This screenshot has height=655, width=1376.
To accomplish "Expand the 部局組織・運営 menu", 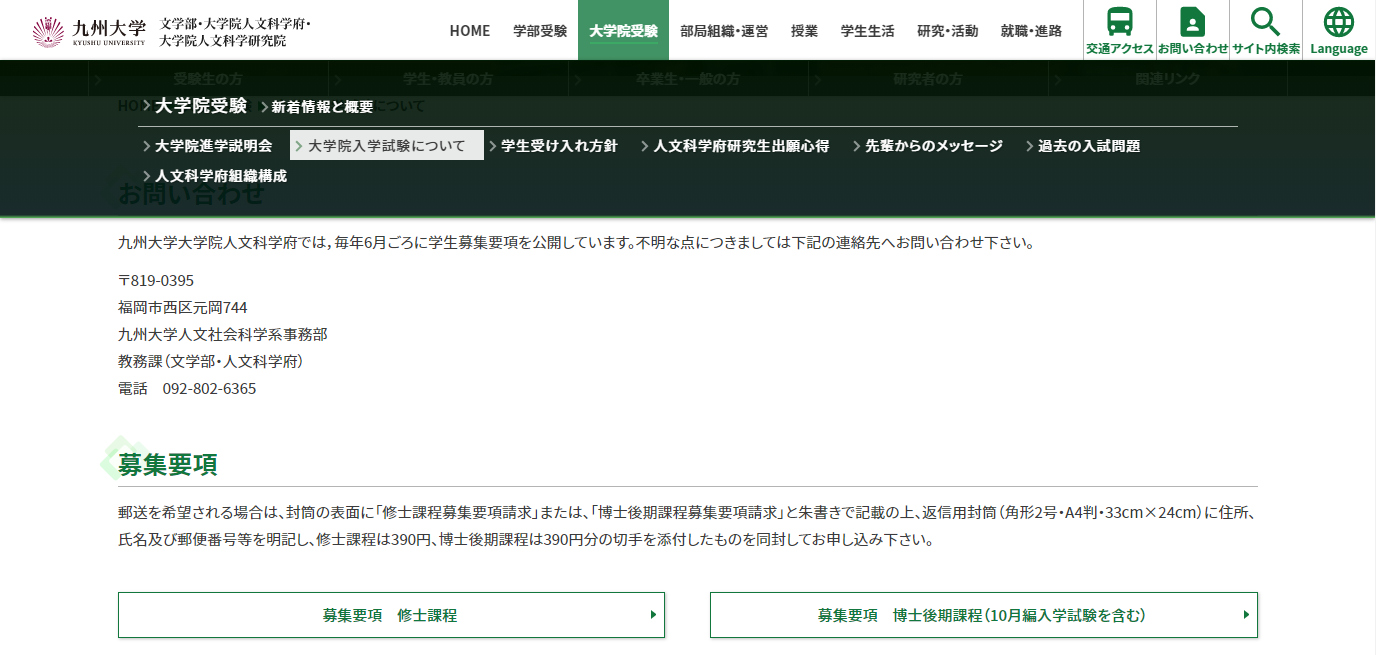I will pos(724,31).
